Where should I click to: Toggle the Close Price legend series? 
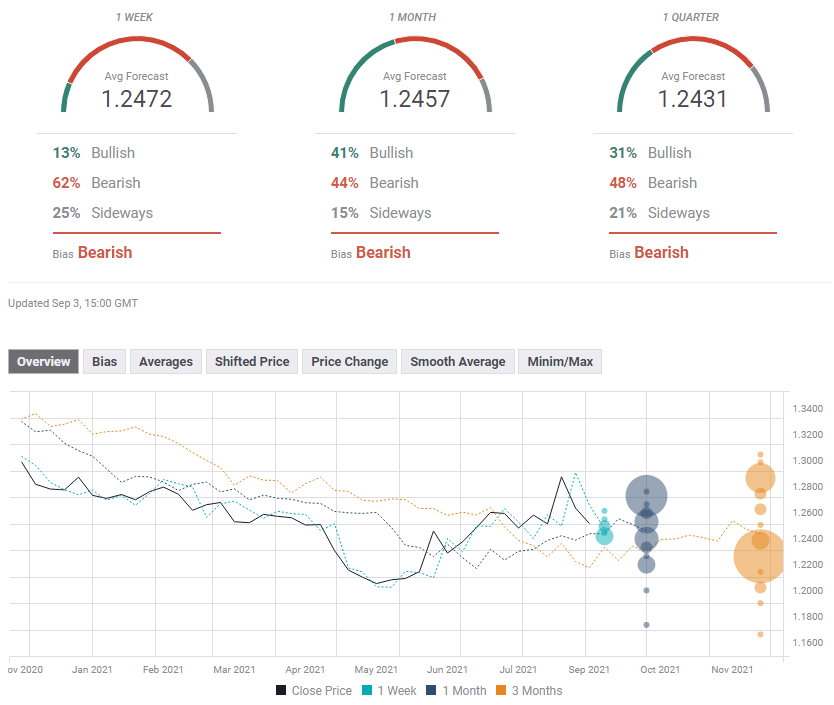point(312,690)
